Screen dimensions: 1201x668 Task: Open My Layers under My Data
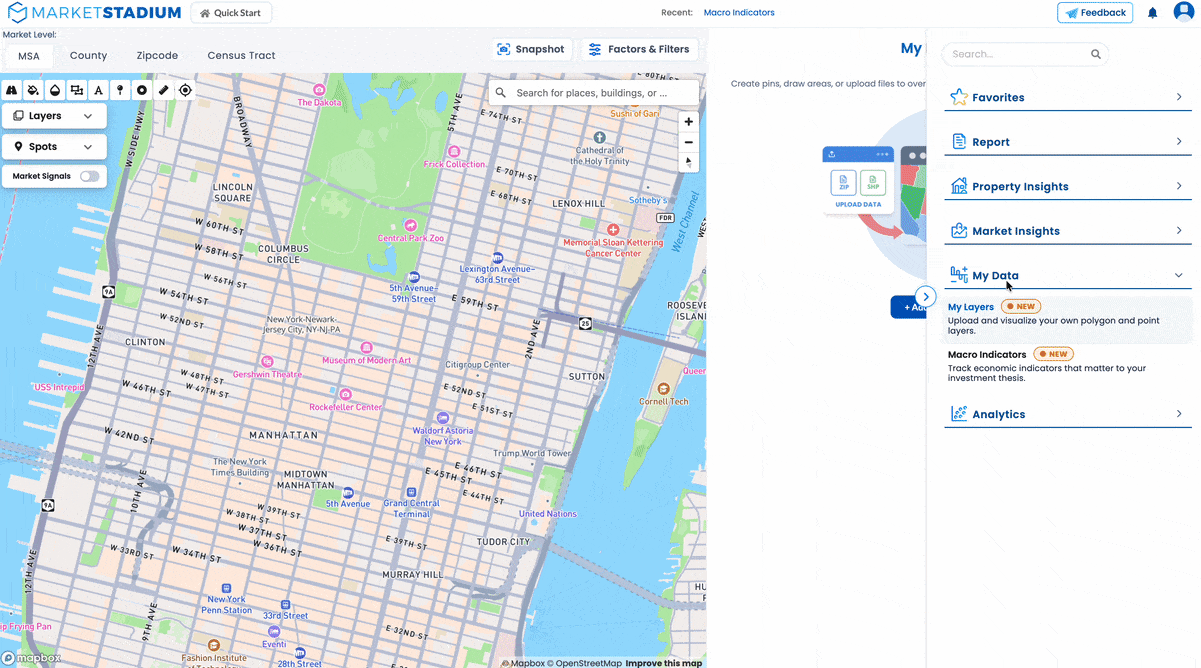pos(1068,320)
